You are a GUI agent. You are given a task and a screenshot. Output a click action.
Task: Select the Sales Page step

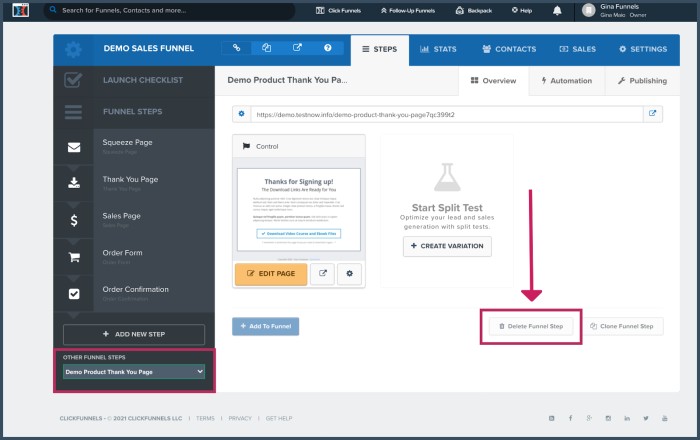(134, 220)
